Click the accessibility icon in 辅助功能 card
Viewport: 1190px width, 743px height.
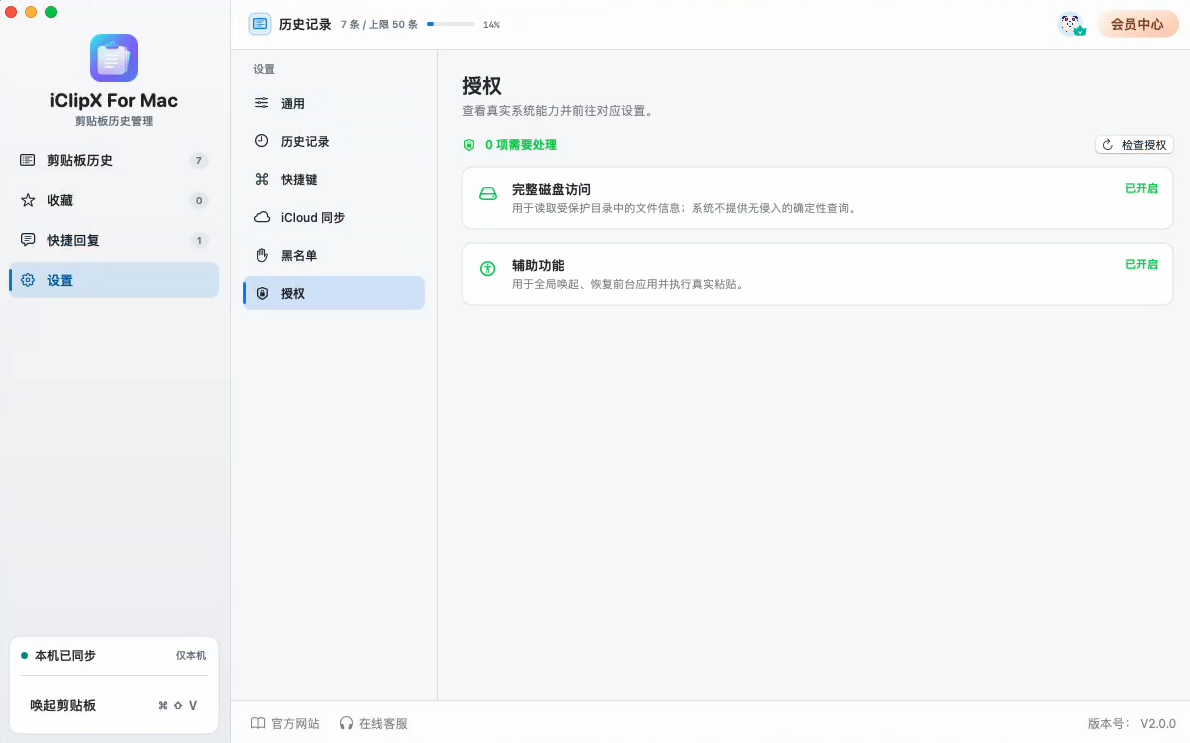point(488,268)
